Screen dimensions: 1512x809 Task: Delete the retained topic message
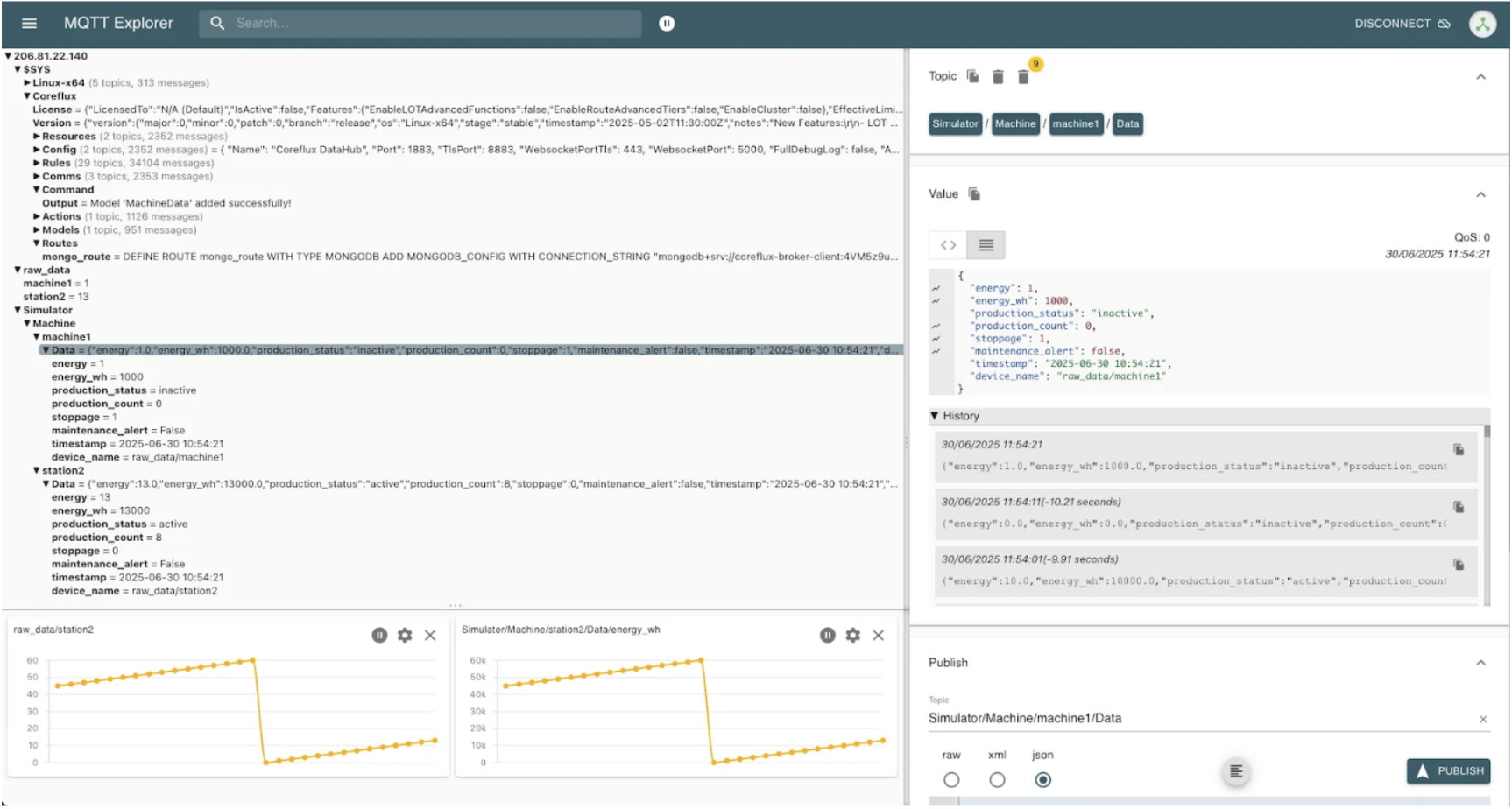click(998, 76)
